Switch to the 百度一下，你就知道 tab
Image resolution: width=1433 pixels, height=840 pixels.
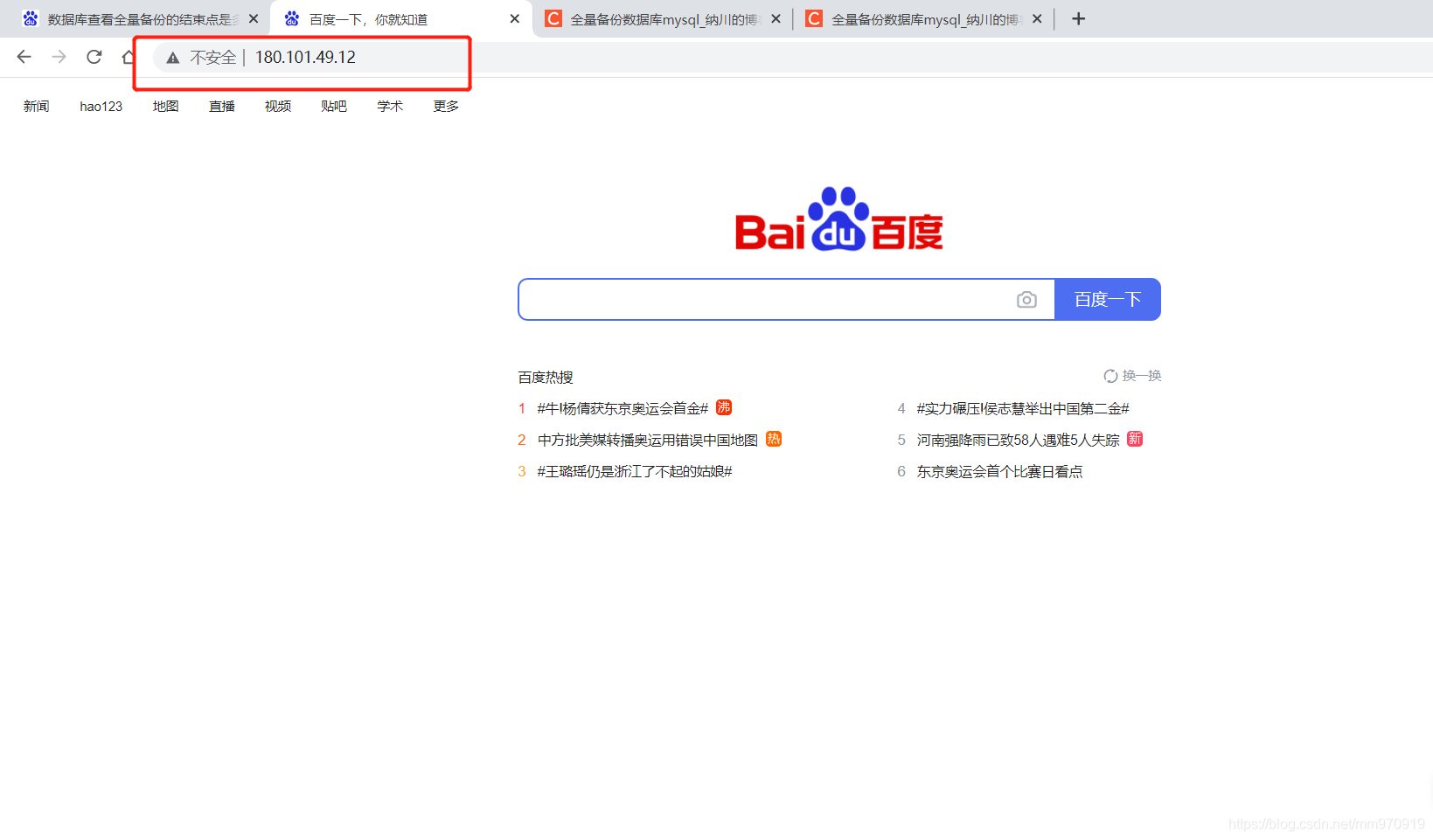tap(401, 19)
